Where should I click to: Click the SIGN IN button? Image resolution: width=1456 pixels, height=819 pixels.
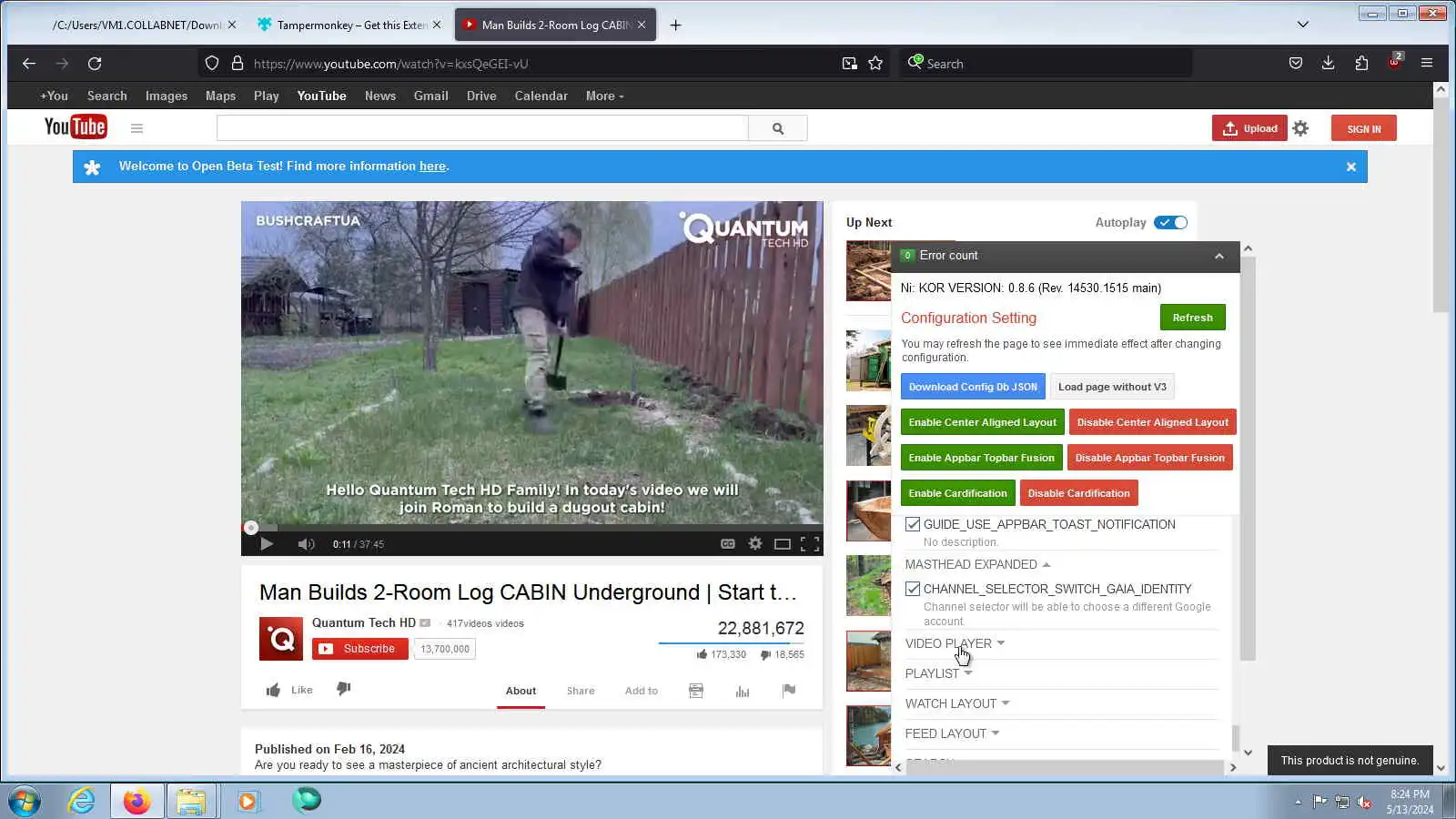pos(1364,128)
